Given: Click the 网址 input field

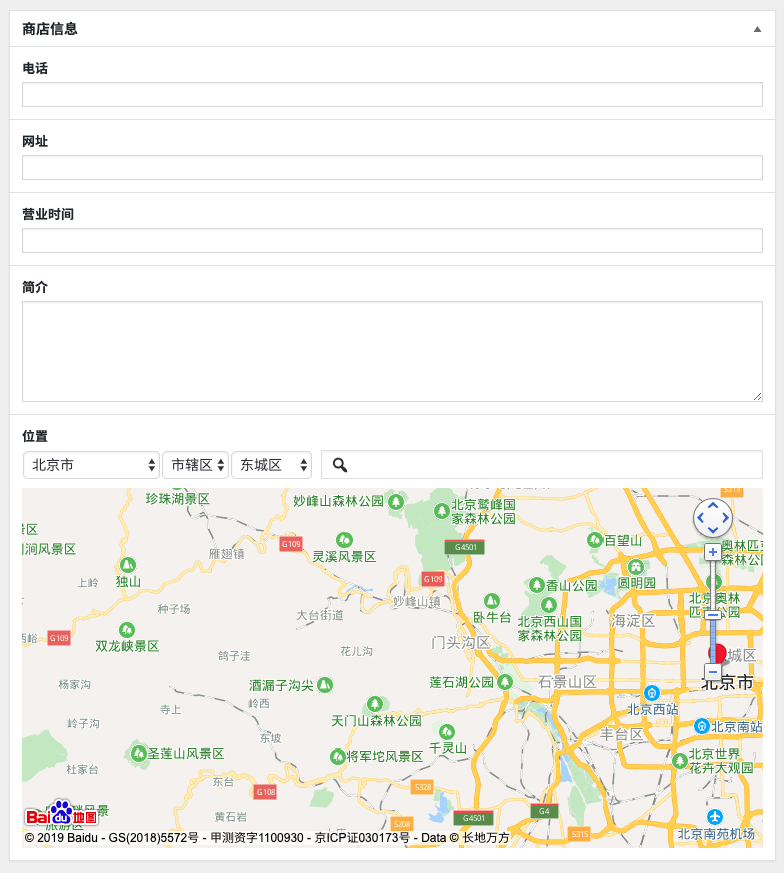Looking at the screenshot, I should click(392, 168).
